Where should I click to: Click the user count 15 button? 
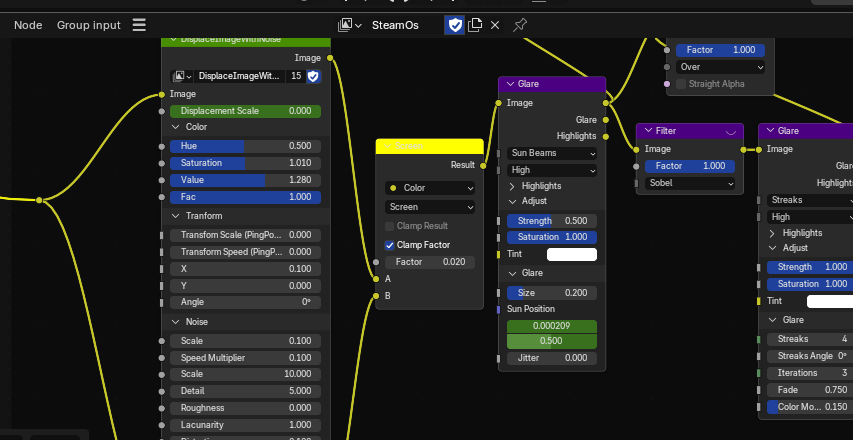point(296,76)
